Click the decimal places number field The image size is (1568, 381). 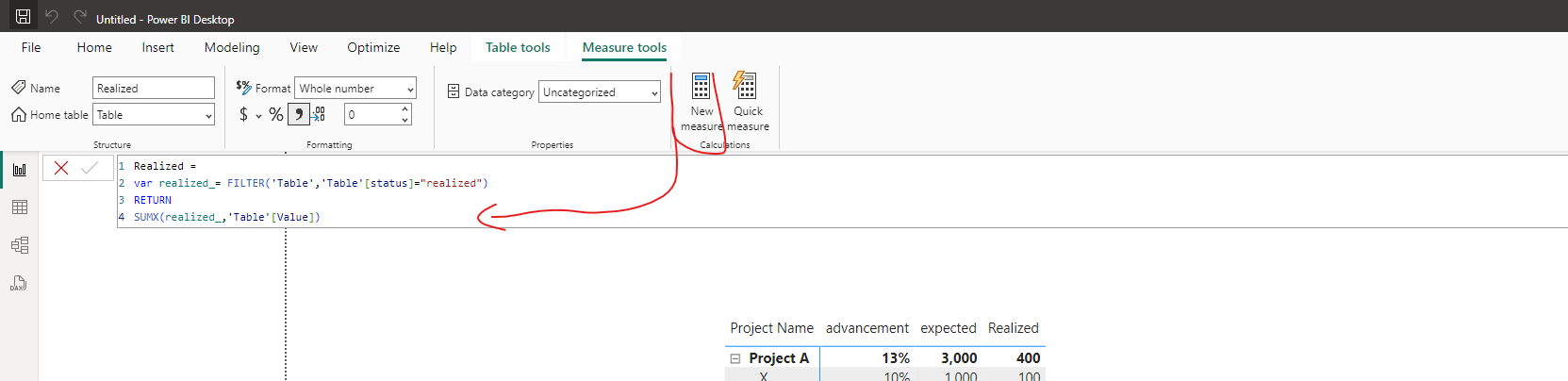click(371, 114)
